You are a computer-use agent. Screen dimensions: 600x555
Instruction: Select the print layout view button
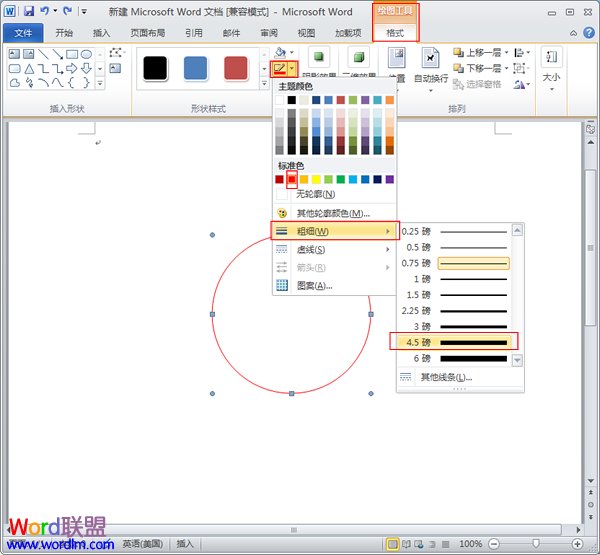point(393,544)
